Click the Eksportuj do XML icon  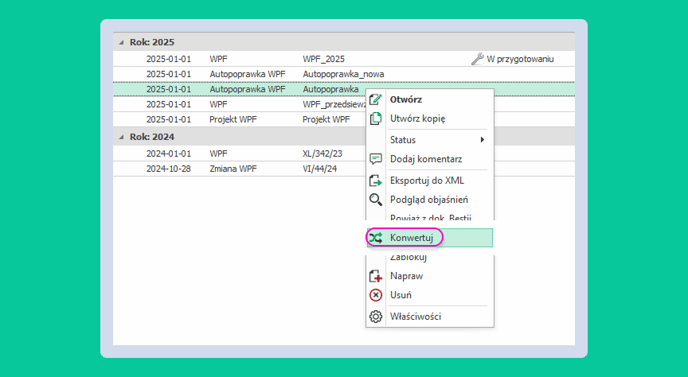376,180
